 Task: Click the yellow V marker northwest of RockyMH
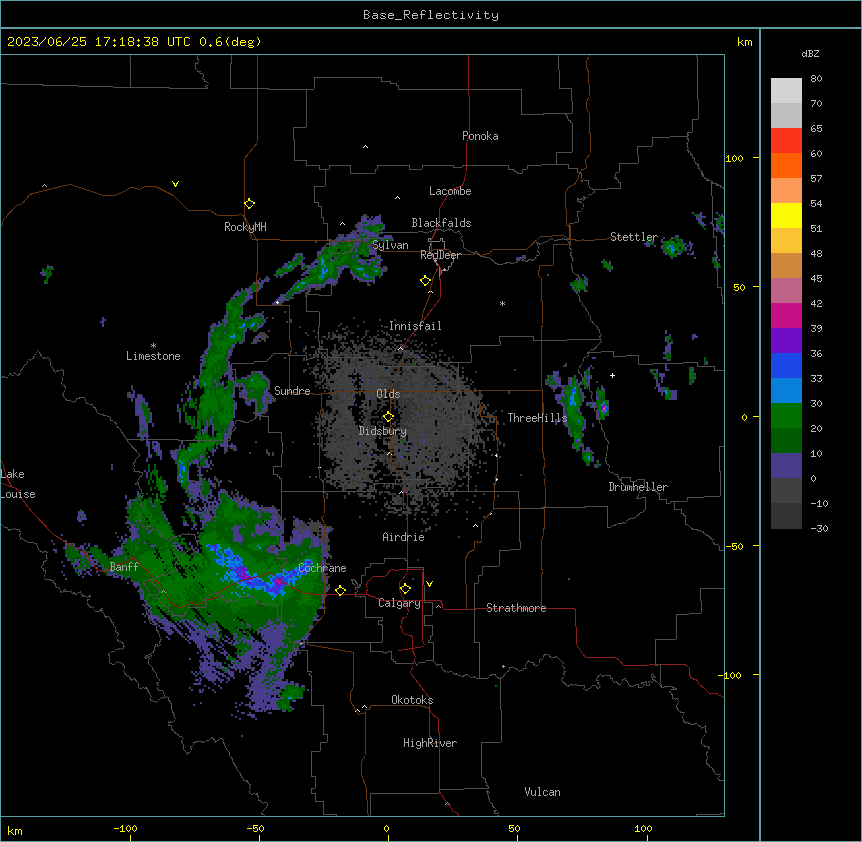[x=175, y=184]
